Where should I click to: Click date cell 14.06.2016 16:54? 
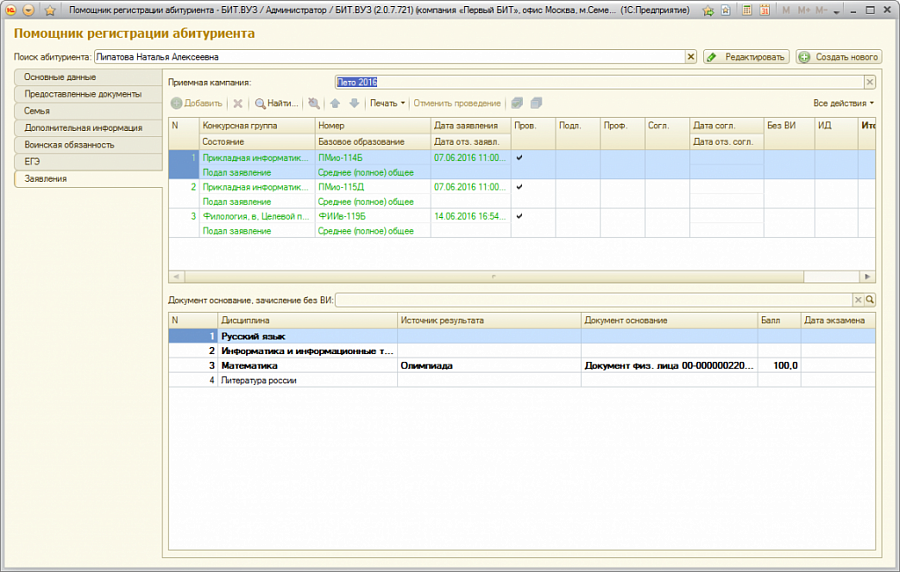click(x=471, y=216)
